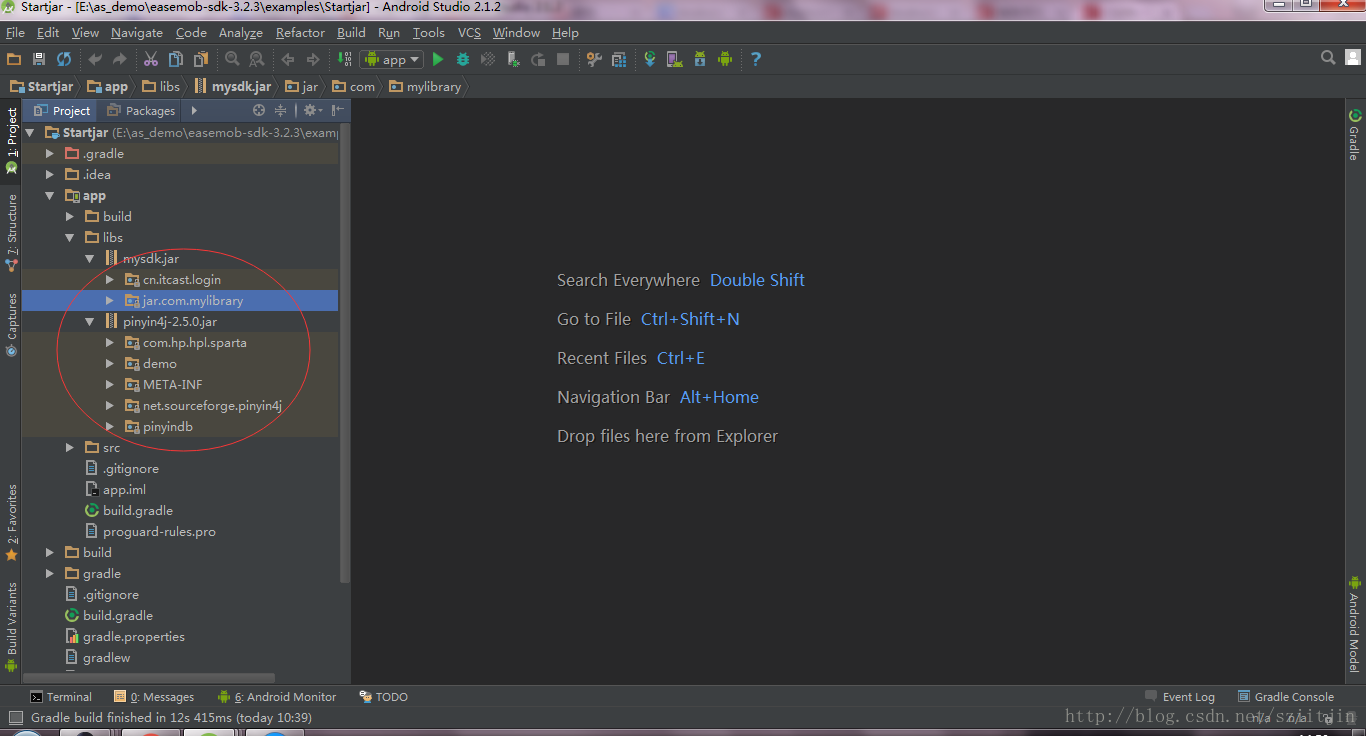
Task: Toggle the Captures side tab
Action: (x=11, y=325)
